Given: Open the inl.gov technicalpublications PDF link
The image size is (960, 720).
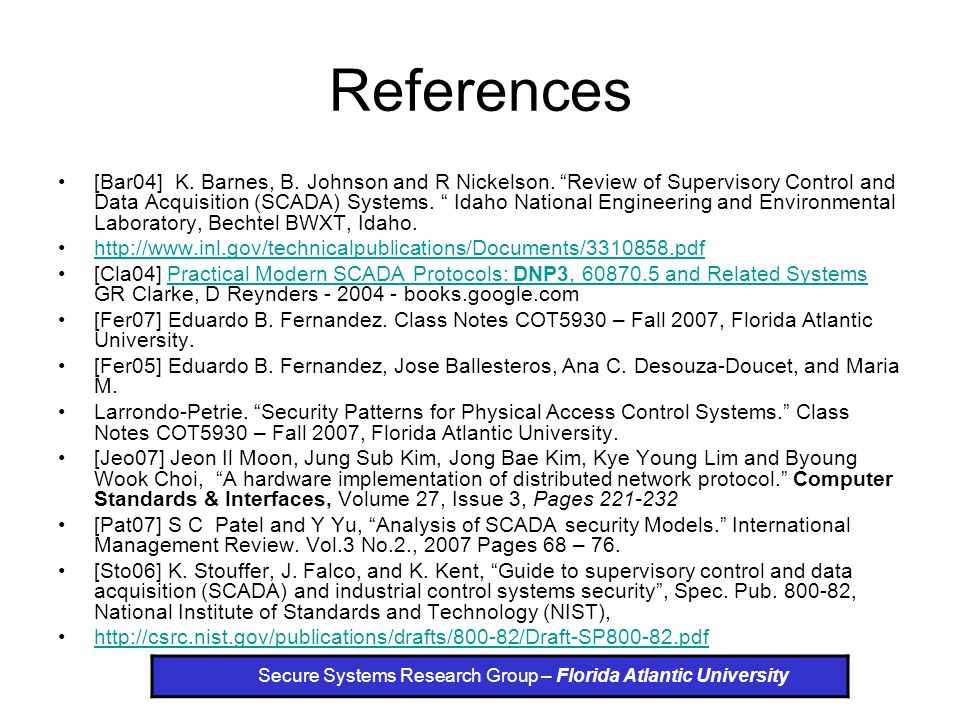Looking at the screenshot, I should click(x=399, y=248).
